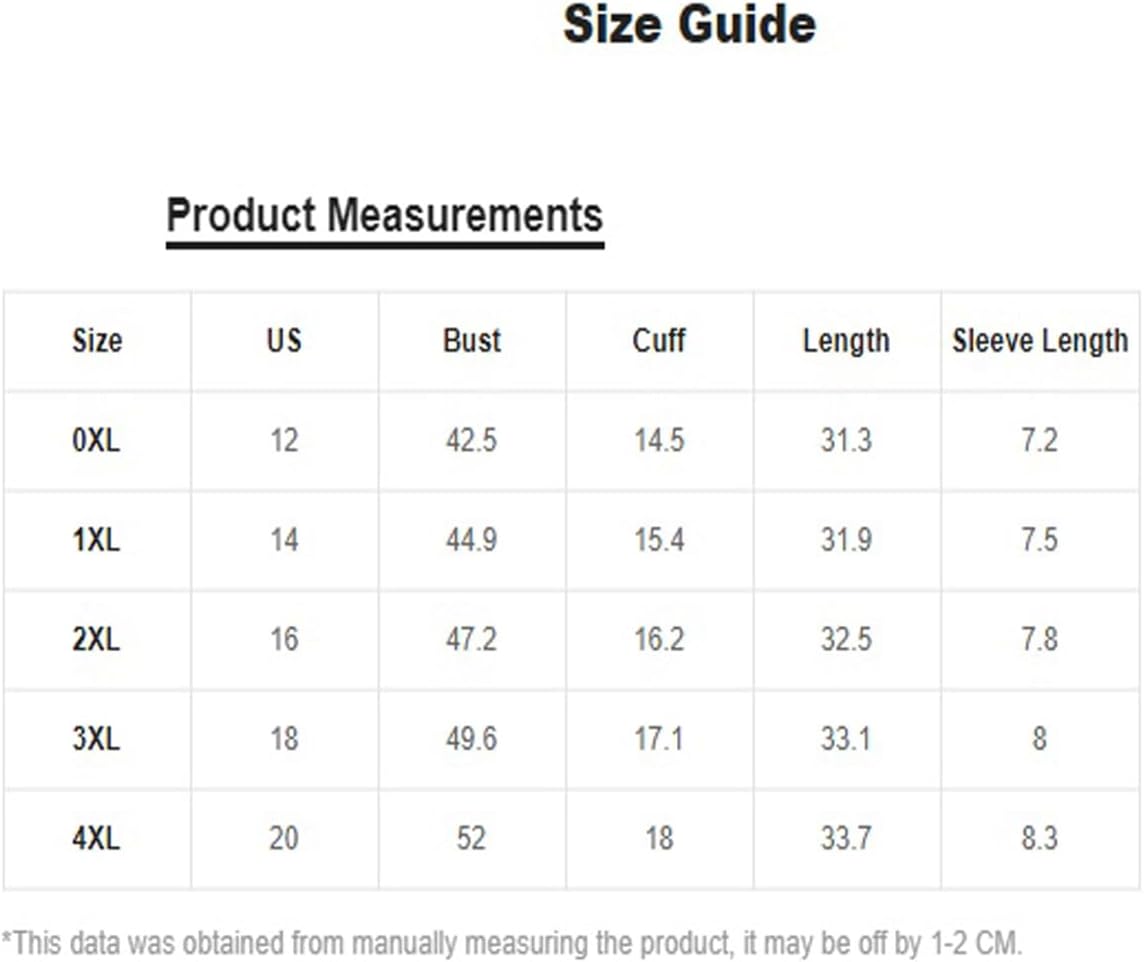Click the Cuff column header
This screenshot has width=1144, height=962.
point(659,341)
